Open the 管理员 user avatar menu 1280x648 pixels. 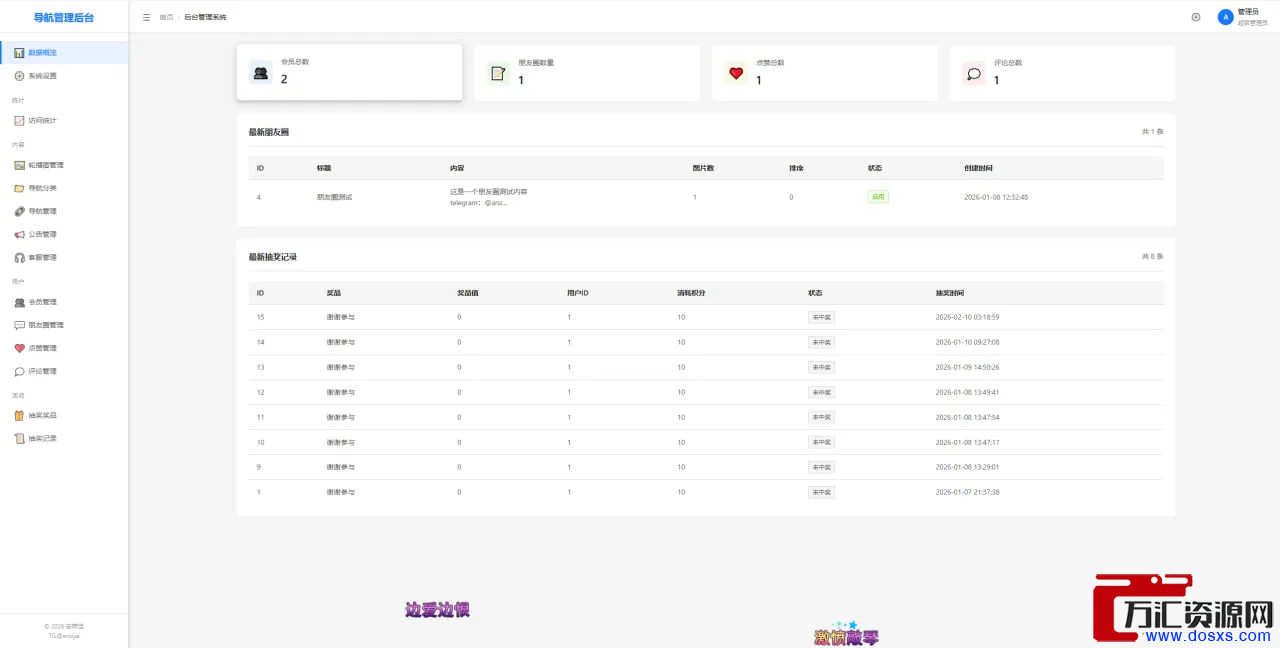[1226, 17]
